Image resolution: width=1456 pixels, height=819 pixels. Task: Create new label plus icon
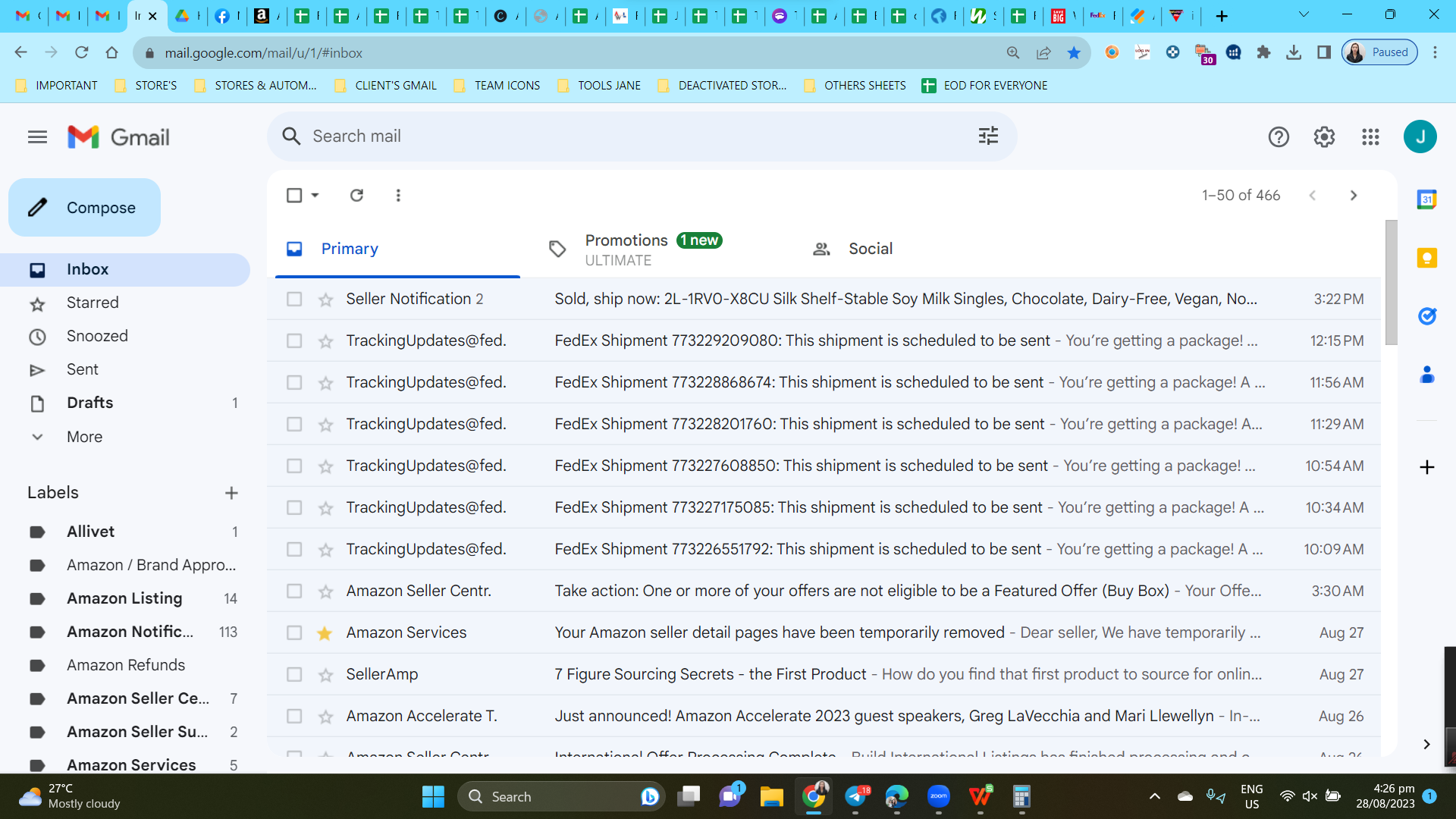tap(231, 493)
